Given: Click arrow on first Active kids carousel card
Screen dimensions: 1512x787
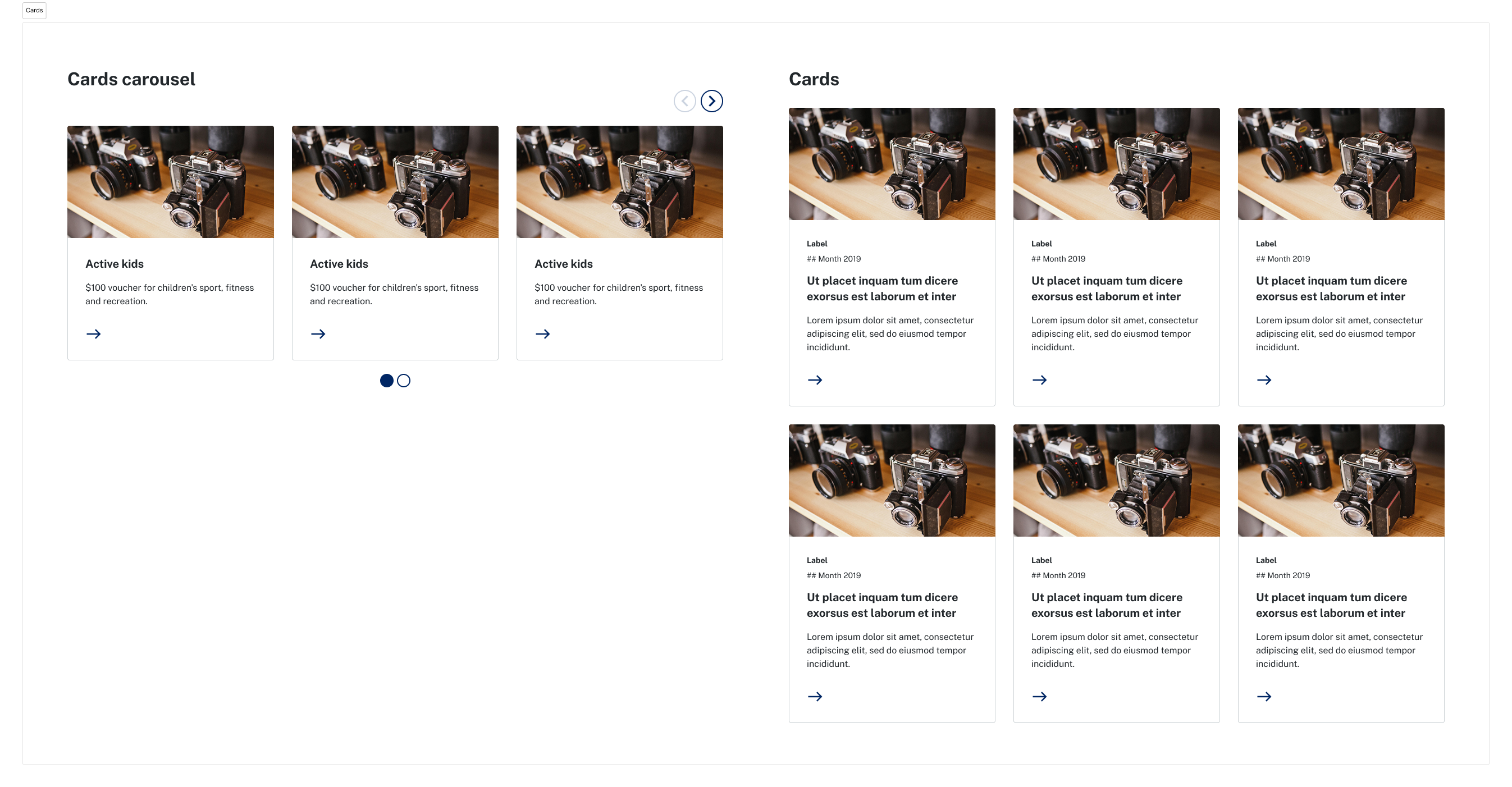Looking at the screenshot, I should (x=93, y=334).
